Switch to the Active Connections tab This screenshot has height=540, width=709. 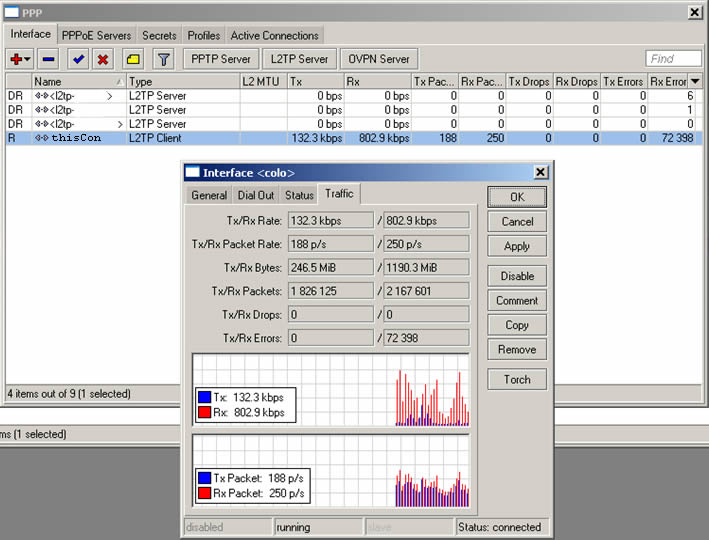tap(275, 35)
